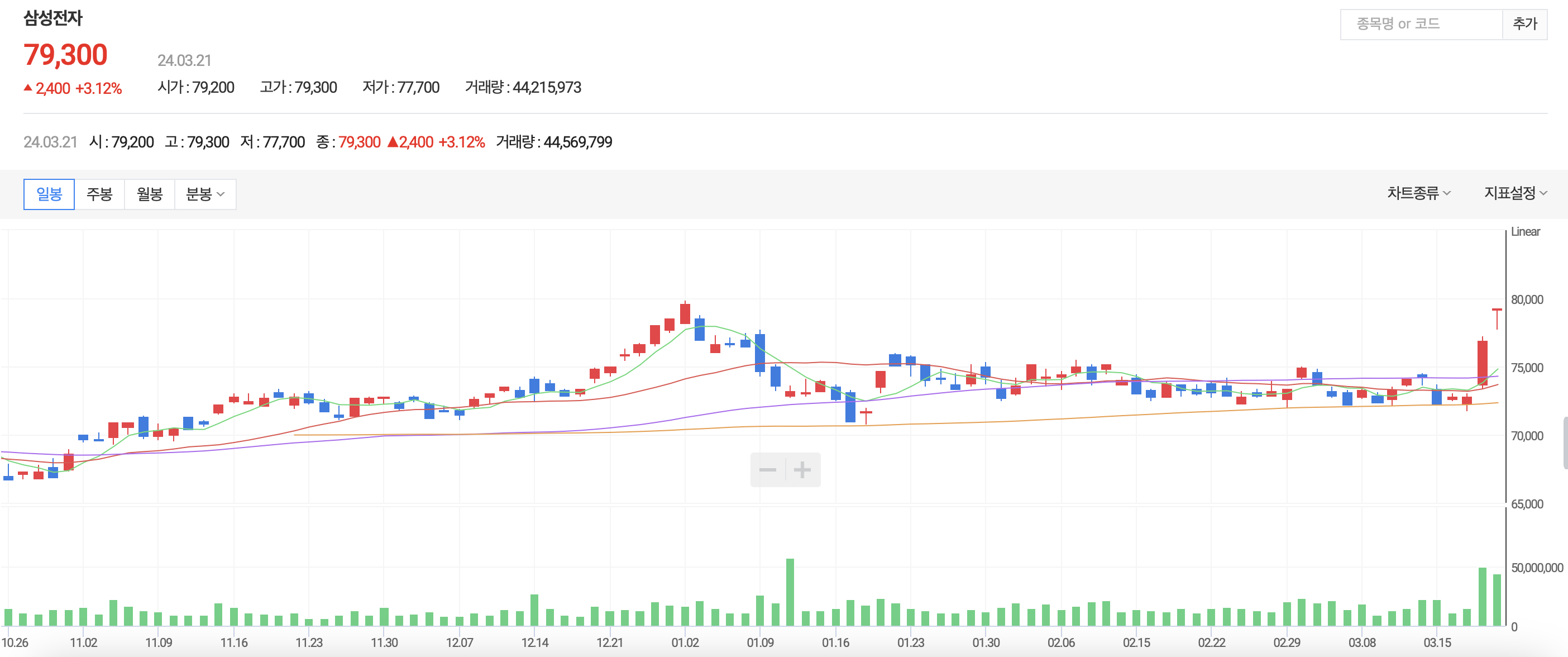The height and width of the screenshot is (657, 1568).
Task: Click the 80,000 price axis label
Action: pos(1527,299)
